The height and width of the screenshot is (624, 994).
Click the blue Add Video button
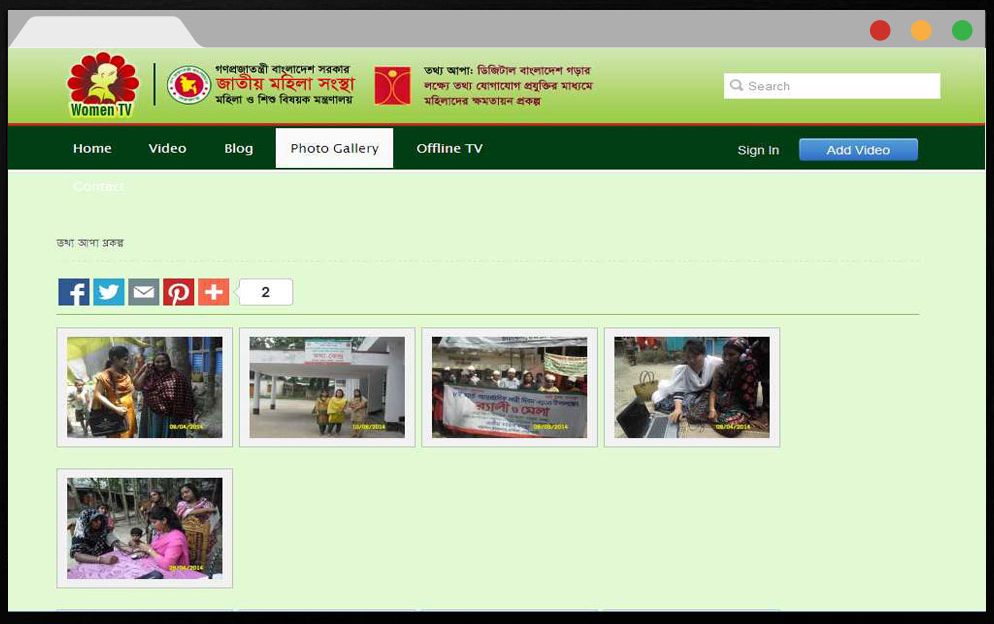[858, 150]
